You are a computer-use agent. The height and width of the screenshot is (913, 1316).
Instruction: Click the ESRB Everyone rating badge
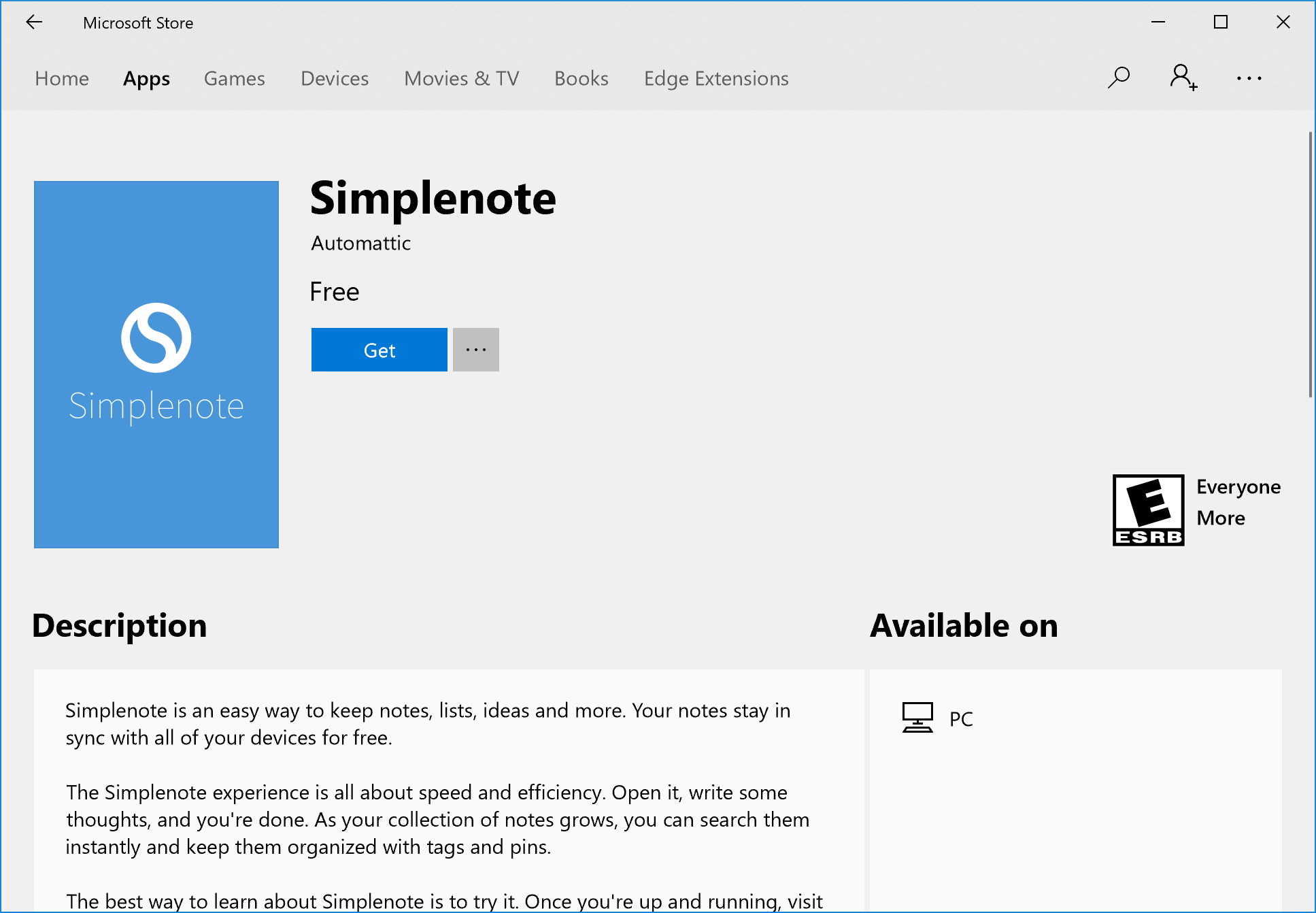(1148, 510)
